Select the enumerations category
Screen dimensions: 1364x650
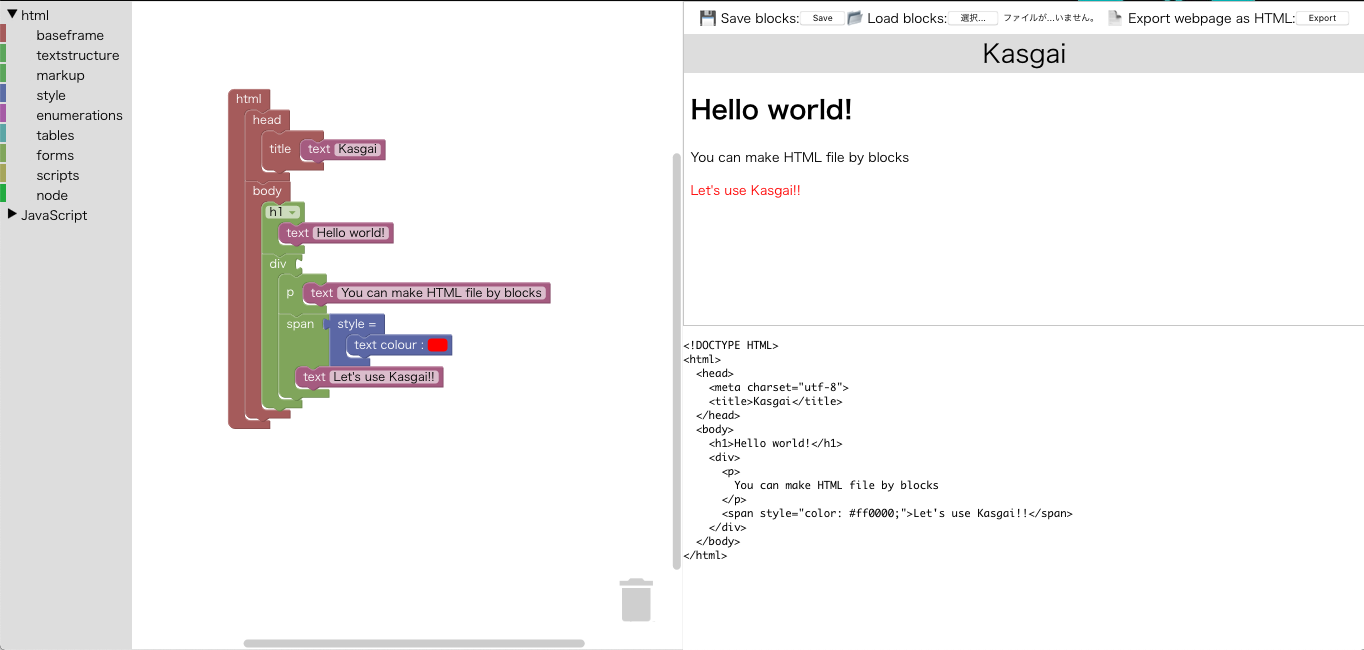coord(79,115)
